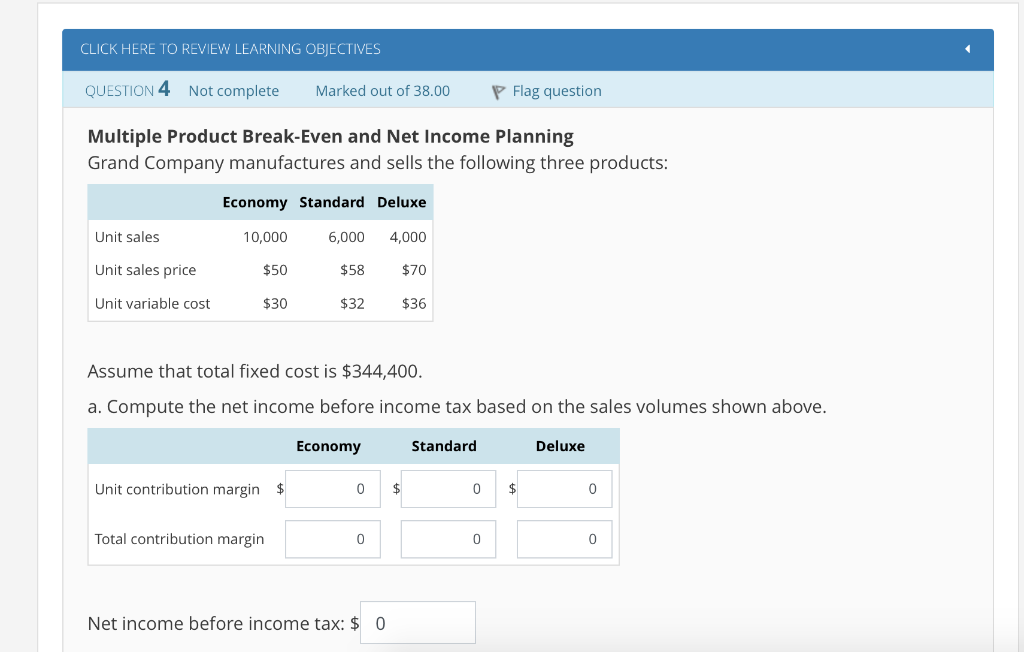Click the Standard total contribution margin input field
The height and width of the screenshot is (652, 1024).
click(448, 539)
